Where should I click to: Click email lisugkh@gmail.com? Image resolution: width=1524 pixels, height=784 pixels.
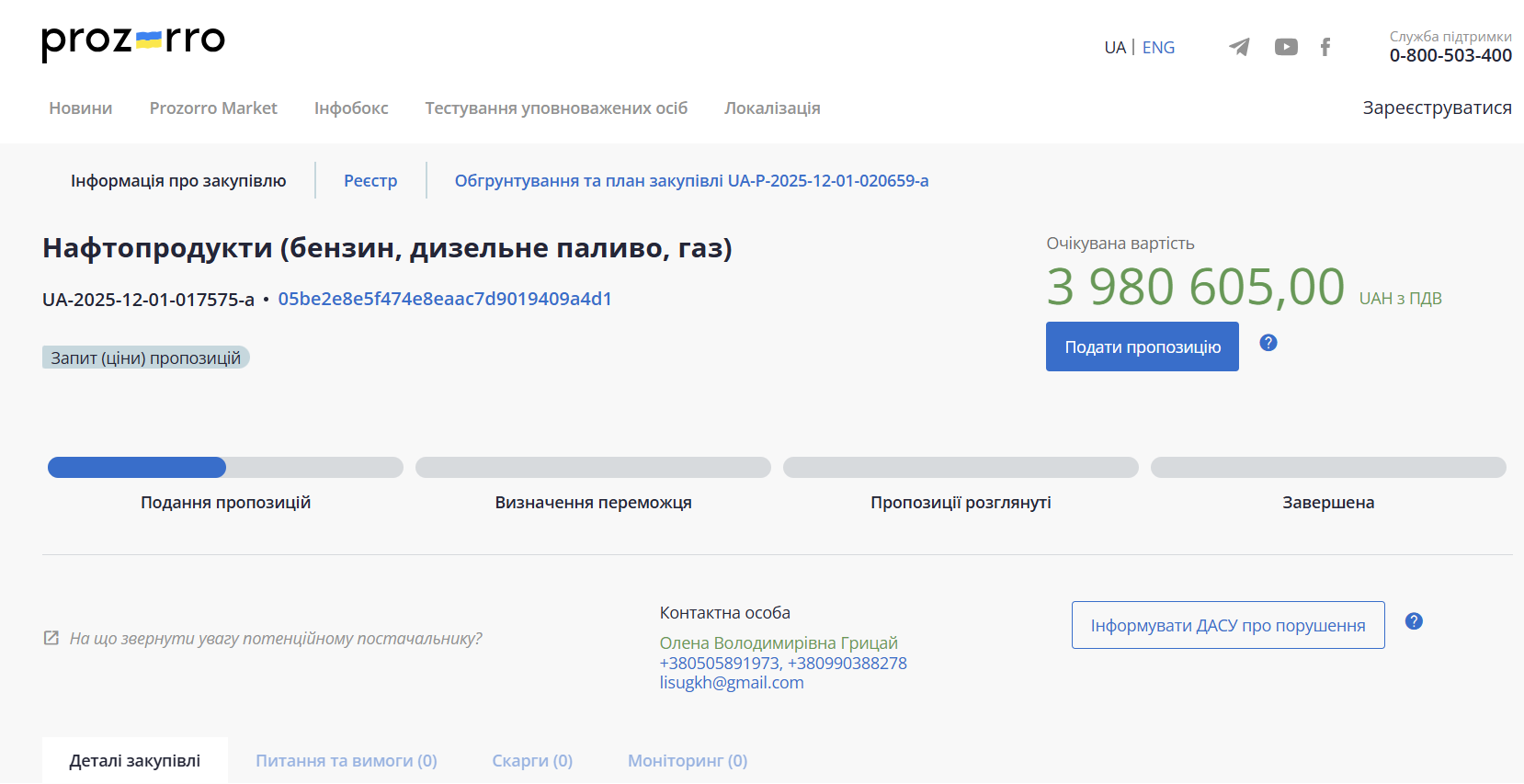pos(731,683)
